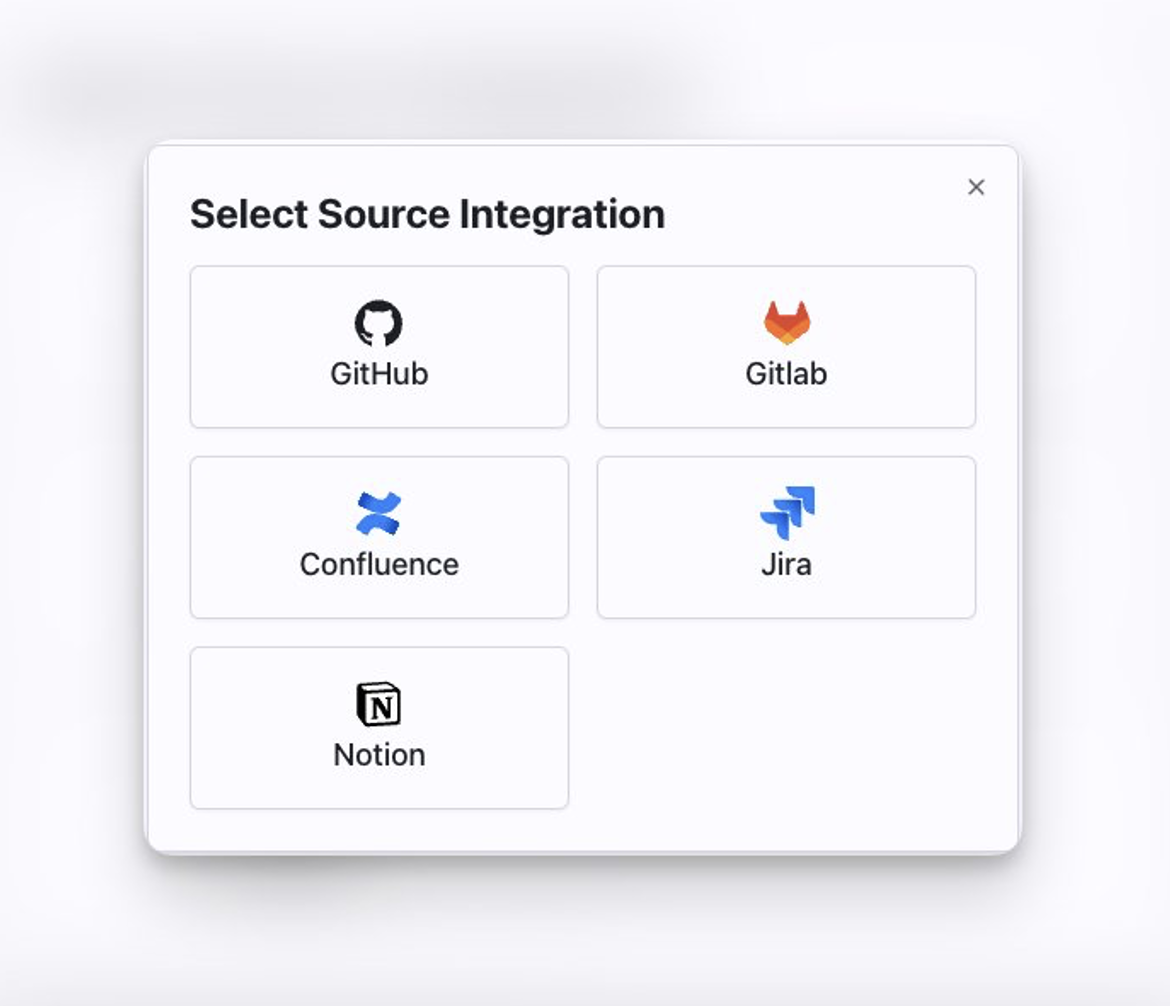Click the Jira blue arrows logo

[787, 513]
